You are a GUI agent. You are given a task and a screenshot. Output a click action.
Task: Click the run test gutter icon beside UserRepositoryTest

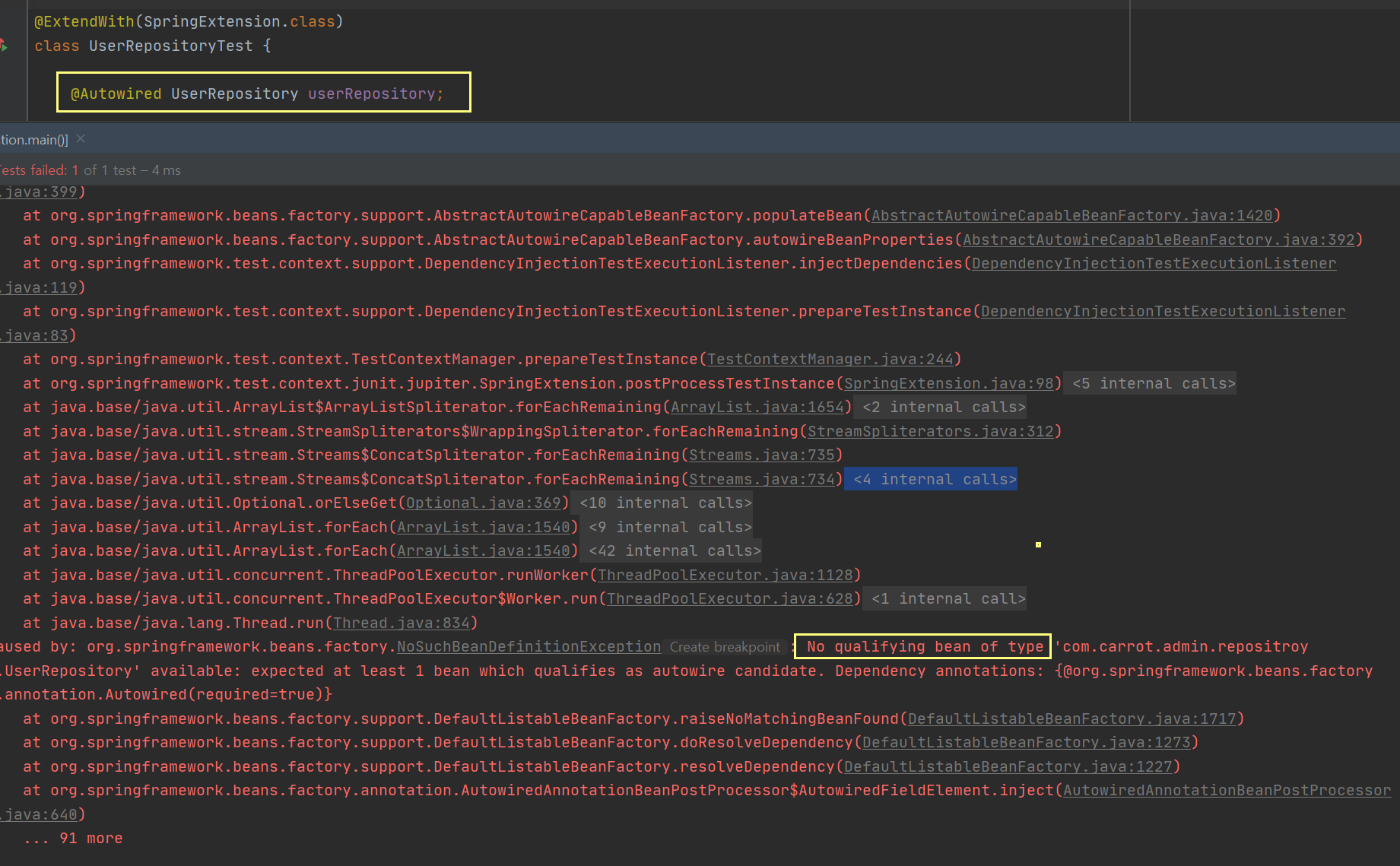click(x=4, y=46)
